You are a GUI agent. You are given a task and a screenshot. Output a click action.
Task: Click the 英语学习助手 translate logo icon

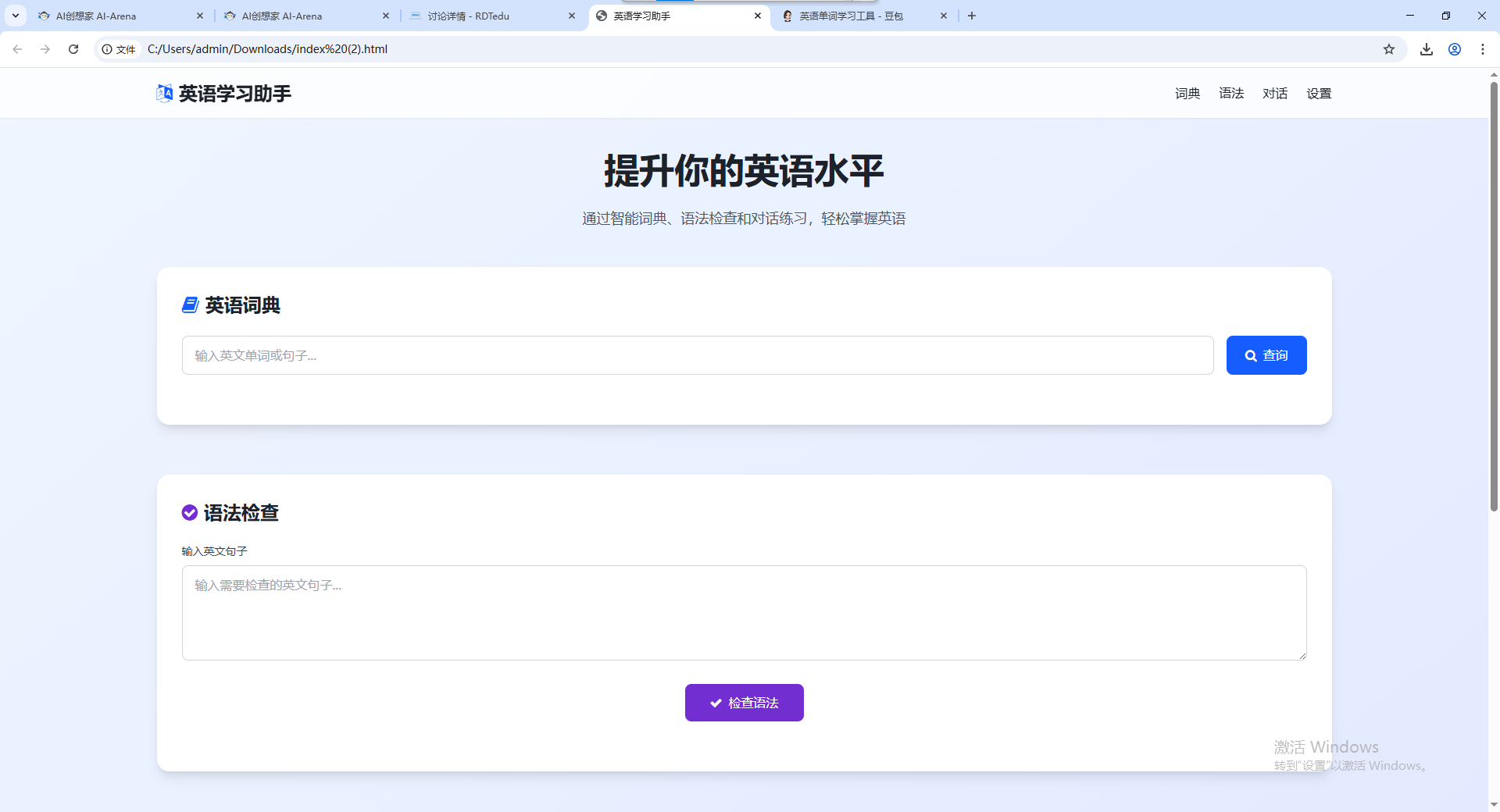164,94
